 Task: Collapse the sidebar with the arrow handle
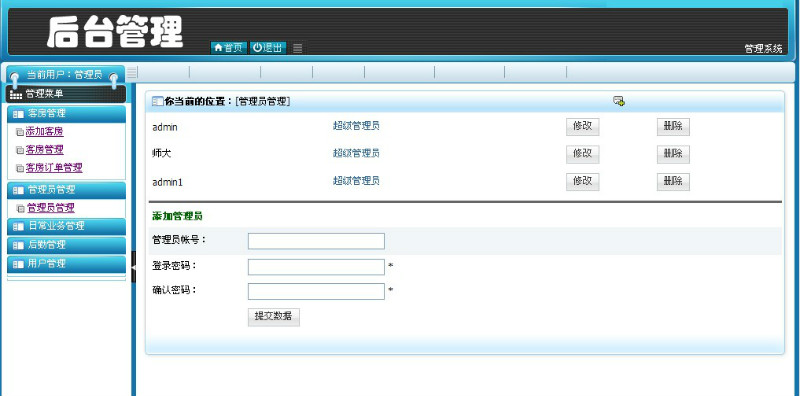tap(134, 267)
